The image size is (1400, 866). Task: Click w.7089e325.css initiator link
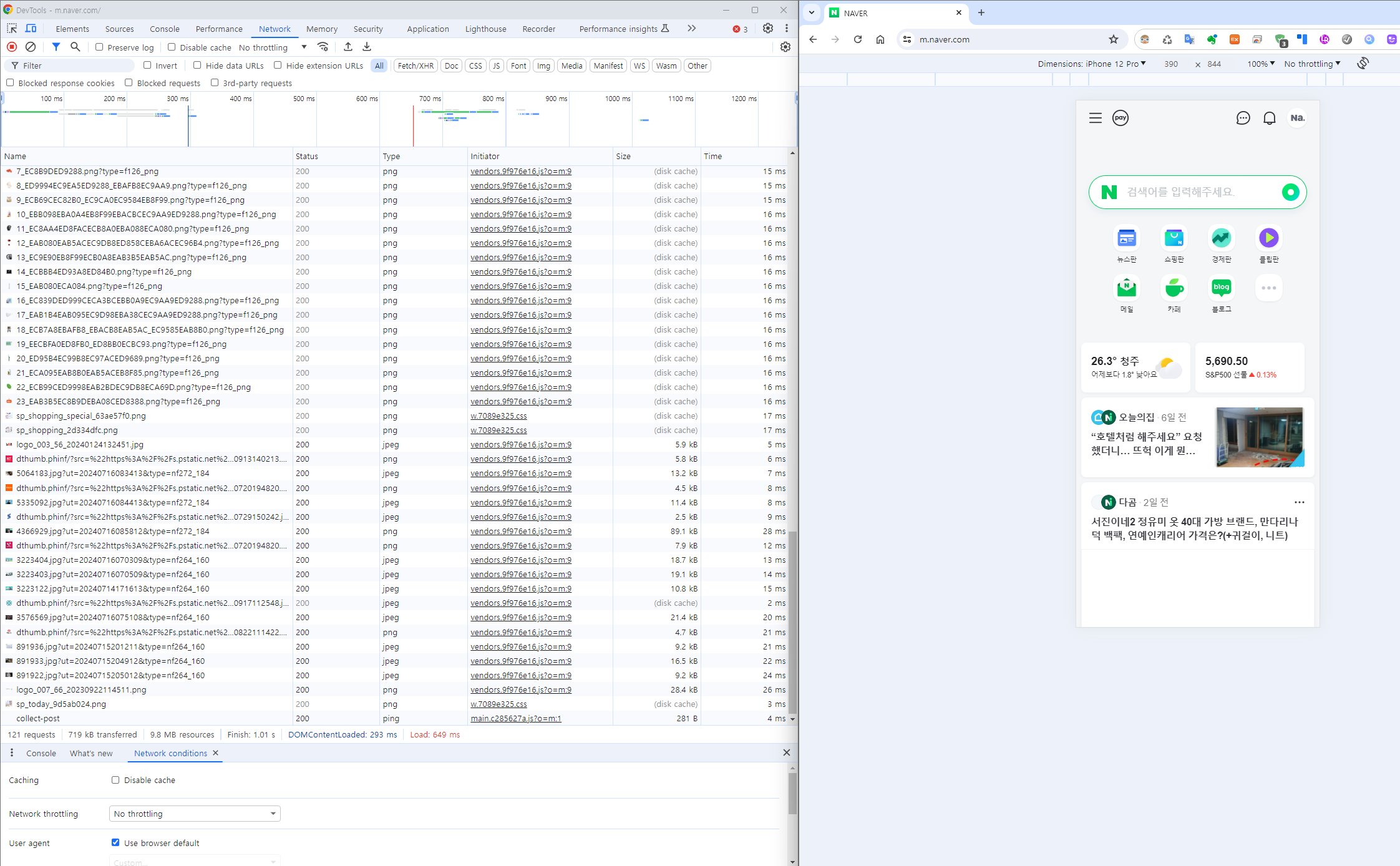click(x=498, y=416)
